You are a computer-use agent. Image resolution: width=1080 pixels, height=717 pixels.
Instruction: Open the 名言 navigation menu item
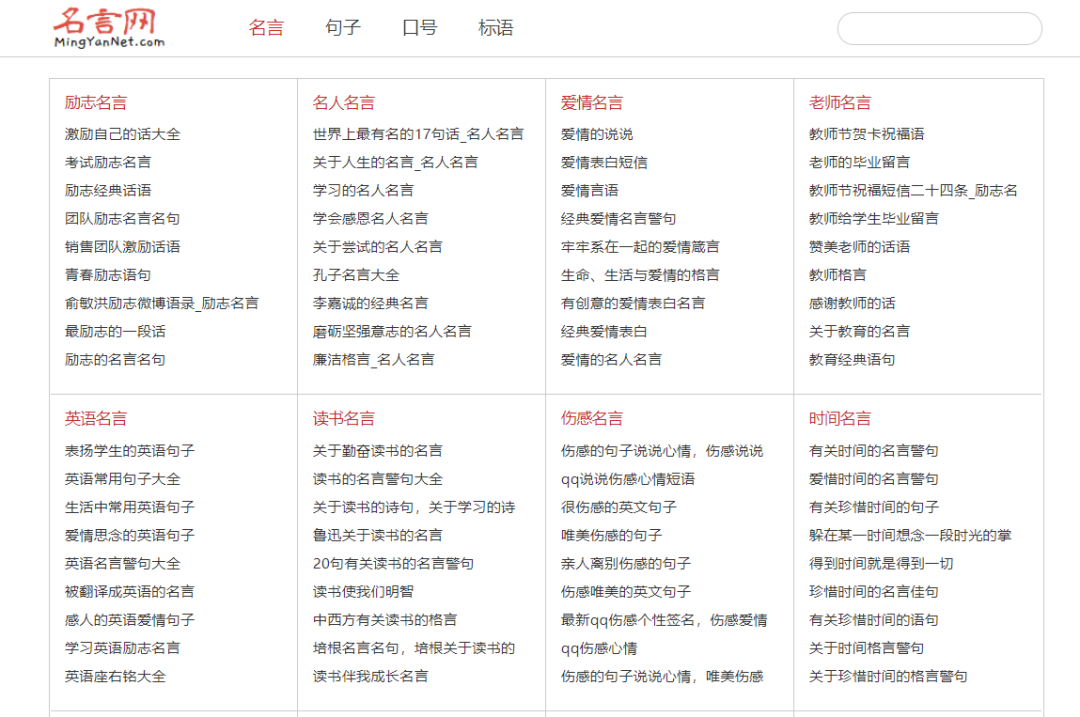click(266, 27)
